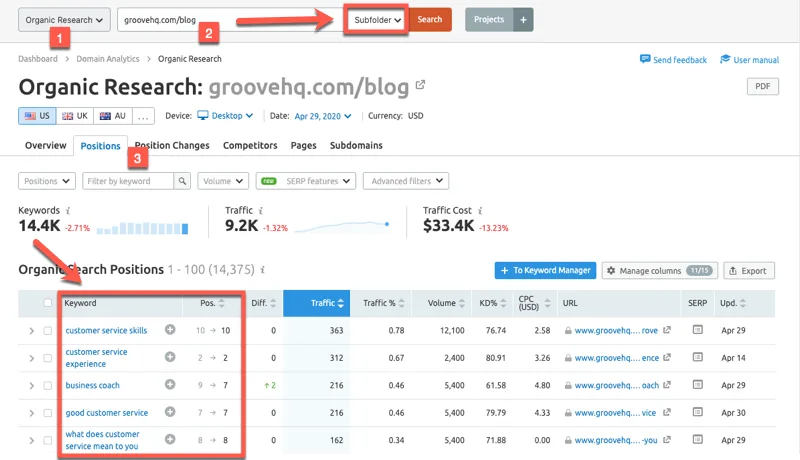This screenshot has width=800, height=460.
Task: Click the PDF export button
Action: coord(763,86)
